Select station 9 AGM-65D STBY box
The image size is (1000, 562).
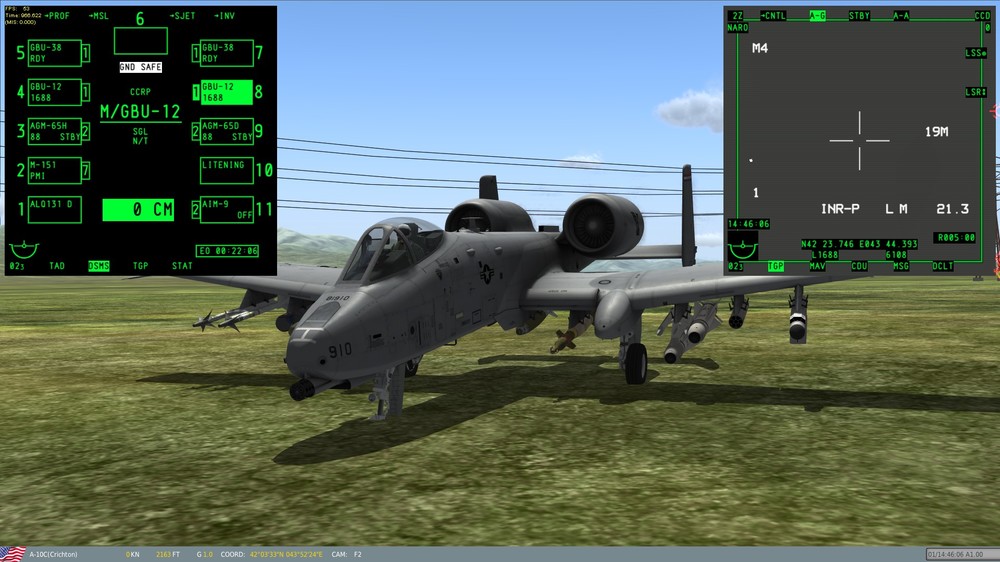[x=226, y=131]
